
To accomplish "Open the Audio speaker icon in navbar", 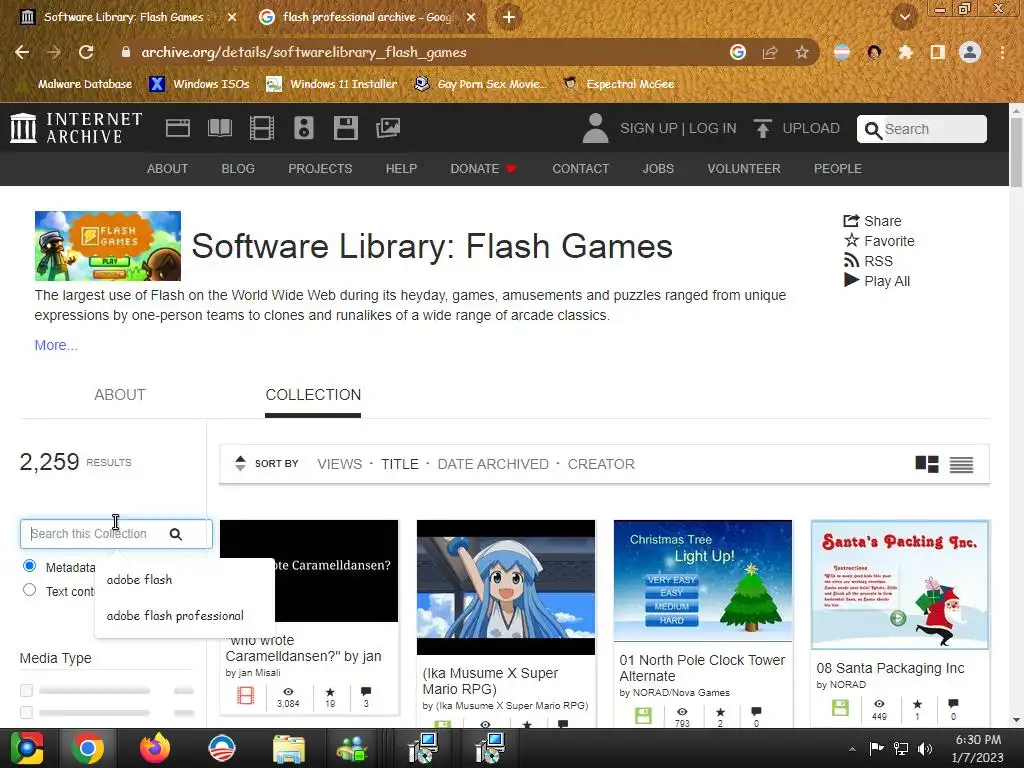I will [304, 128].
